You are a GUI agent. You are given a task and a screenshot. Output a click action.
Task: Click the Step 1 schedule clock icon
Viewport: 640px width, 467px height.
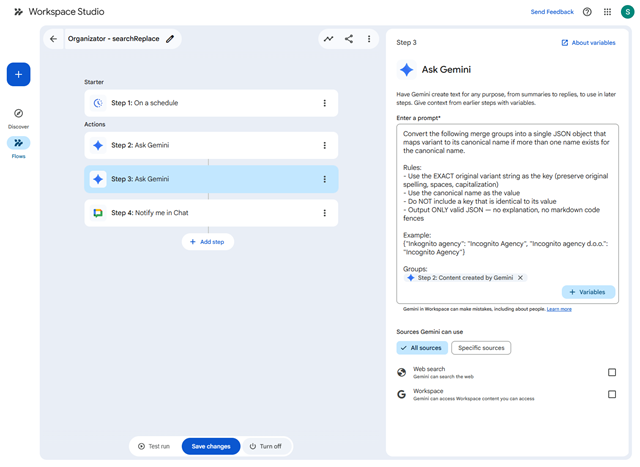pyautogui.click(x=98, y=103)
